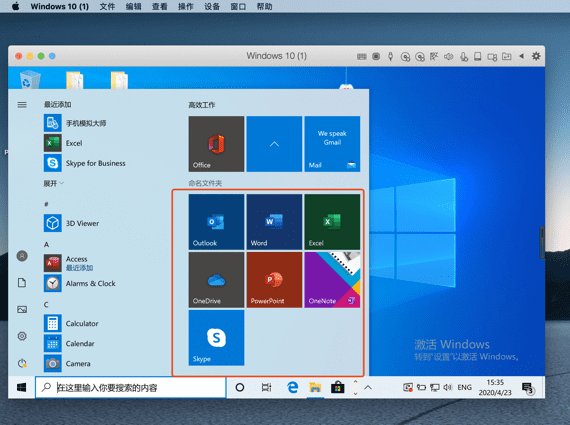Open the OneNote tile
Viewport: 570px width, 425px height.
click(332, 280)
